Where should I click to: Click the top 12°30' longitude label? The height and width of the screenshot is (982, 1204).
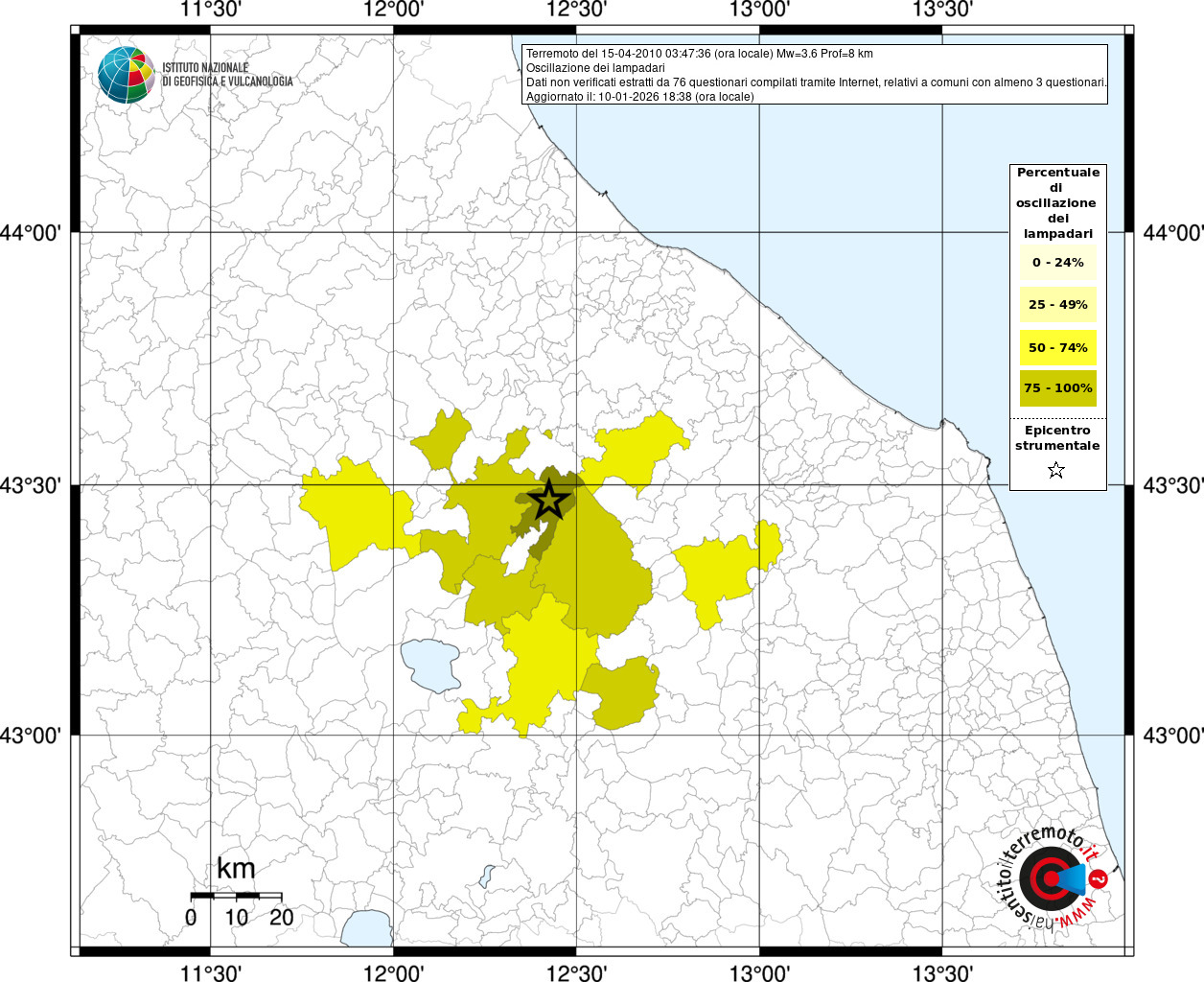[x=576, y=10]
